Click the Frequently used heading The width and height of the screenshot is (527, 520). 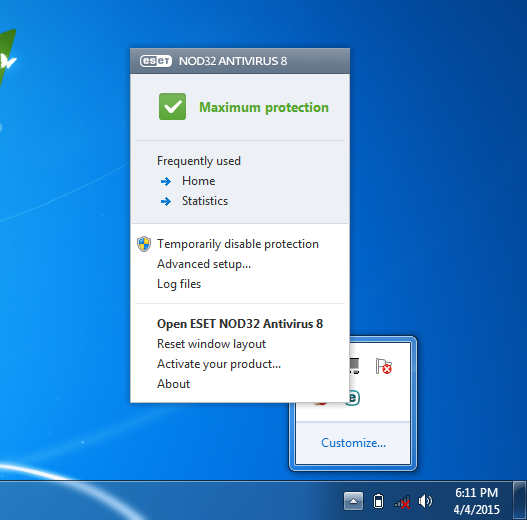pos(199,161)
